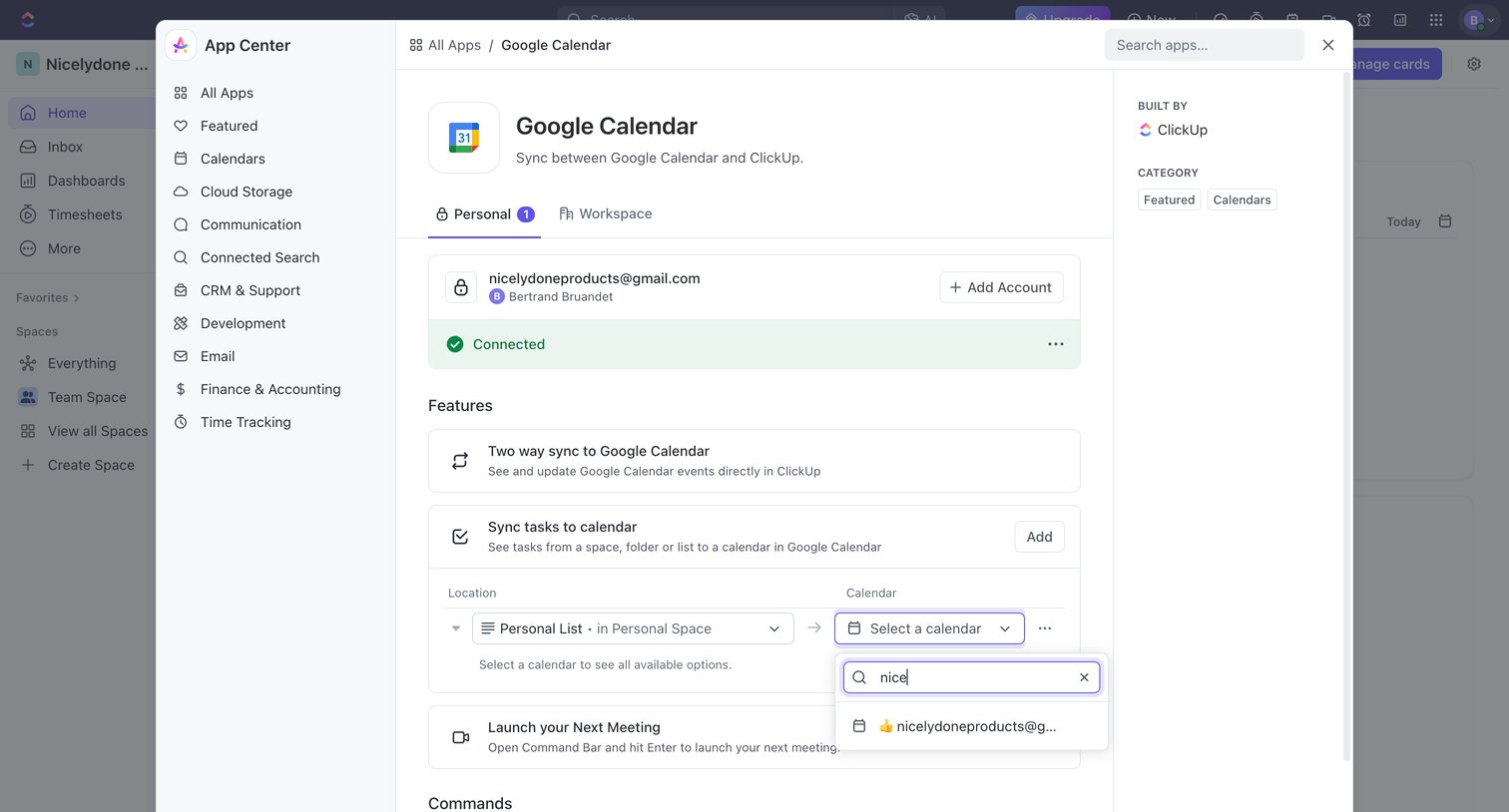
Task: Click the nicelydoneproducts@gmail.com account text
Action: [594, 278]
